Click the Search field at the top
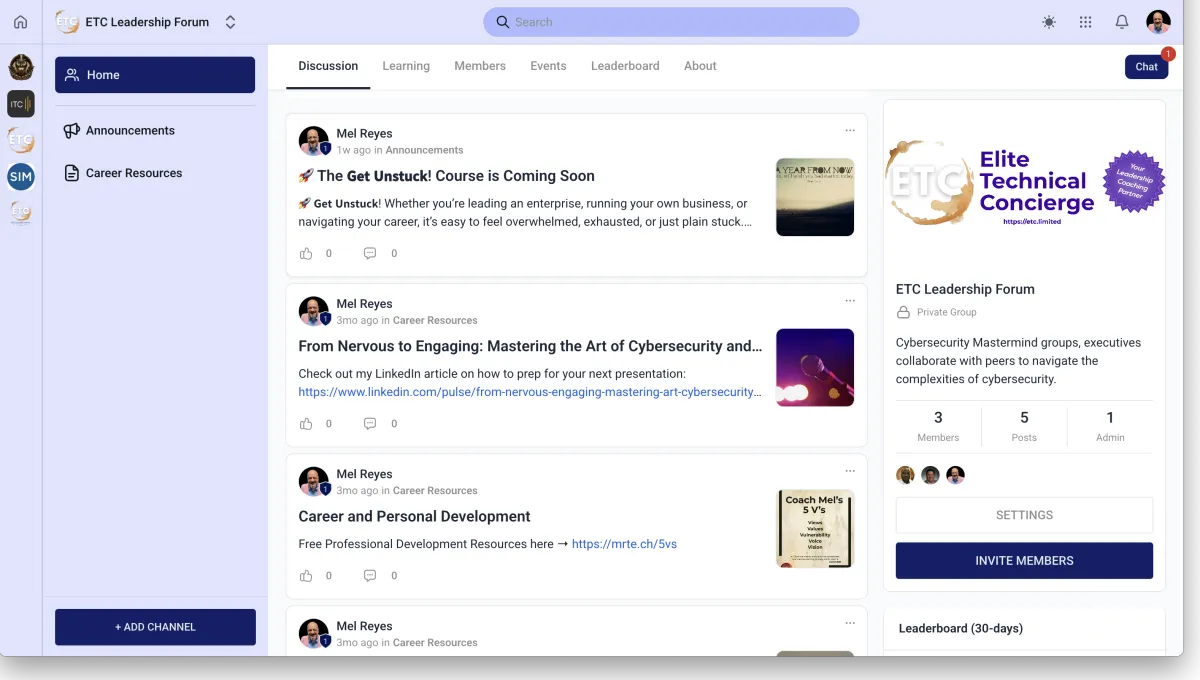Screen dimensions: 1200x680 (x=671, y=22)
